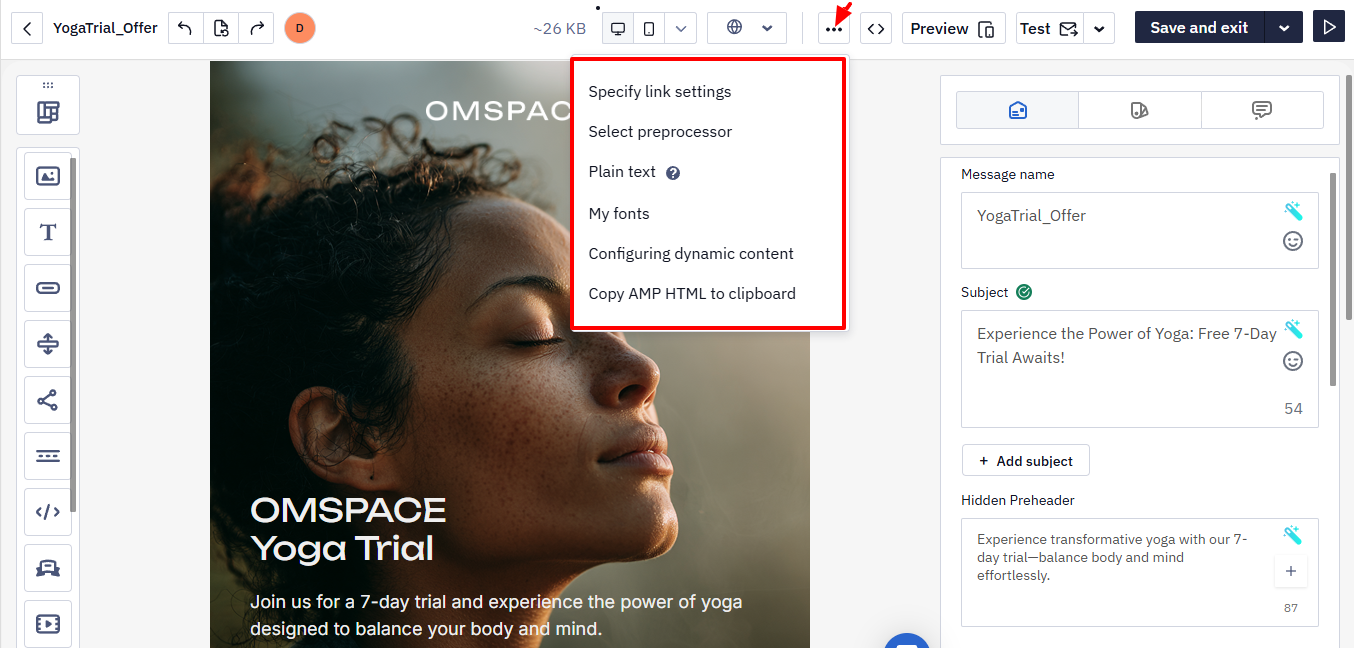The width and height of the screenshot is (1354, 648).
Task: Choose Plain text menu entry
Action: [x=622, y=172]
